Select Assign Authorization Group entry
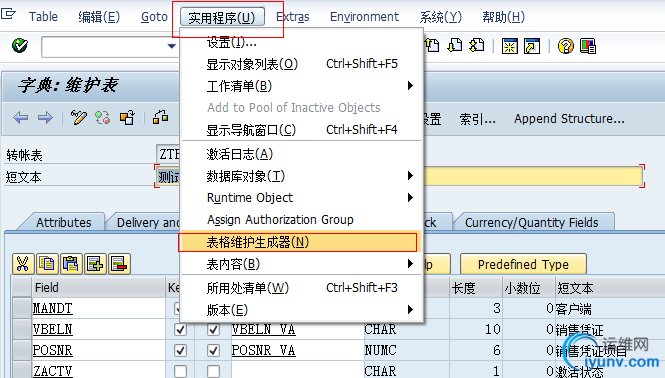Screen dimensions: 665x378 click(x=301, y=220)
